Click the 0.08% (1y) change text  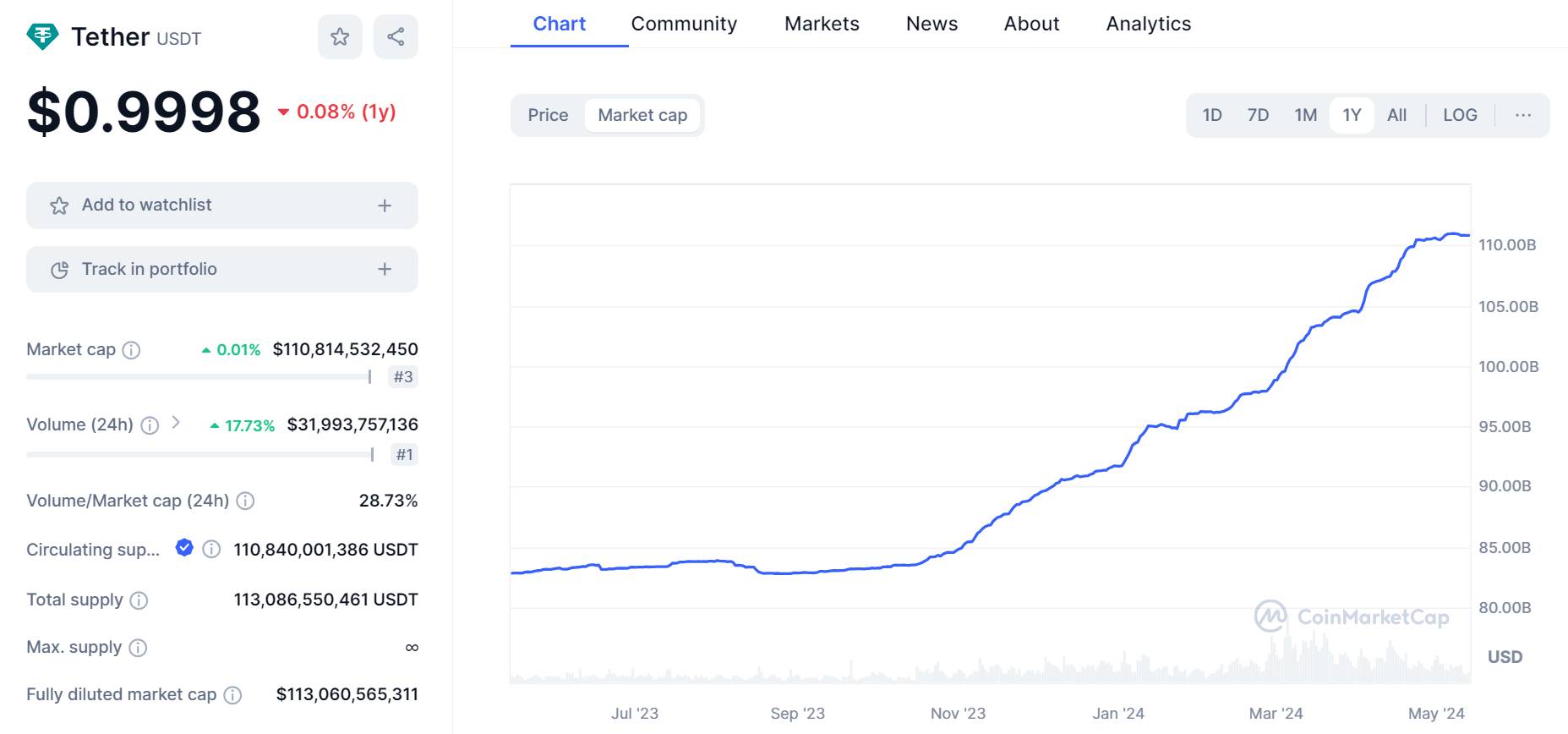click(346, 112)
